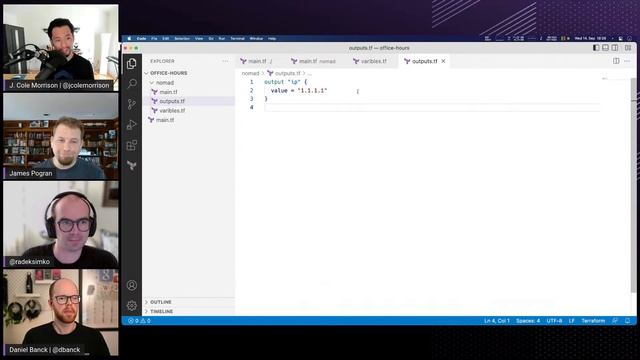Open the Accounts menu icon
The image size is (640, 360).
[131, 285]
